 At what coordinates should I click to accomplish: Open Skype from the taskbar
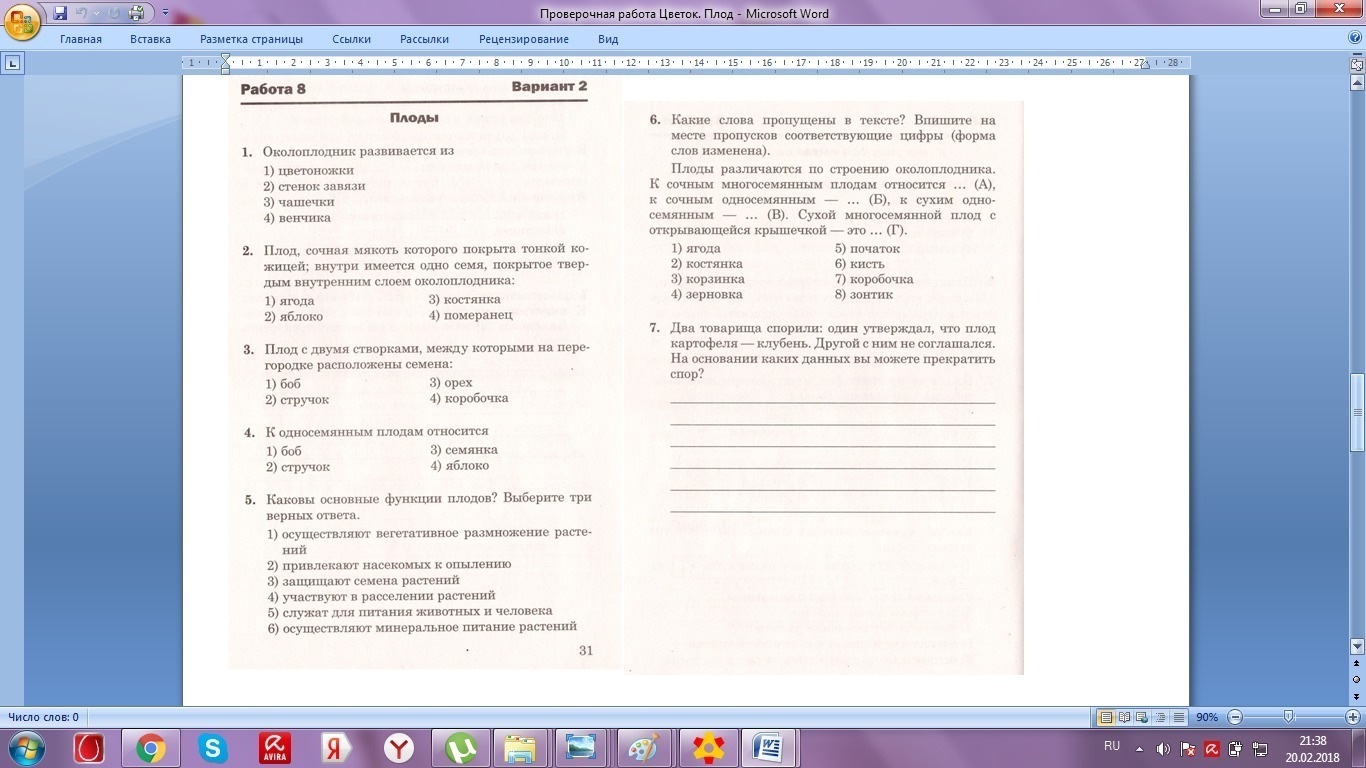click(212, 748)
